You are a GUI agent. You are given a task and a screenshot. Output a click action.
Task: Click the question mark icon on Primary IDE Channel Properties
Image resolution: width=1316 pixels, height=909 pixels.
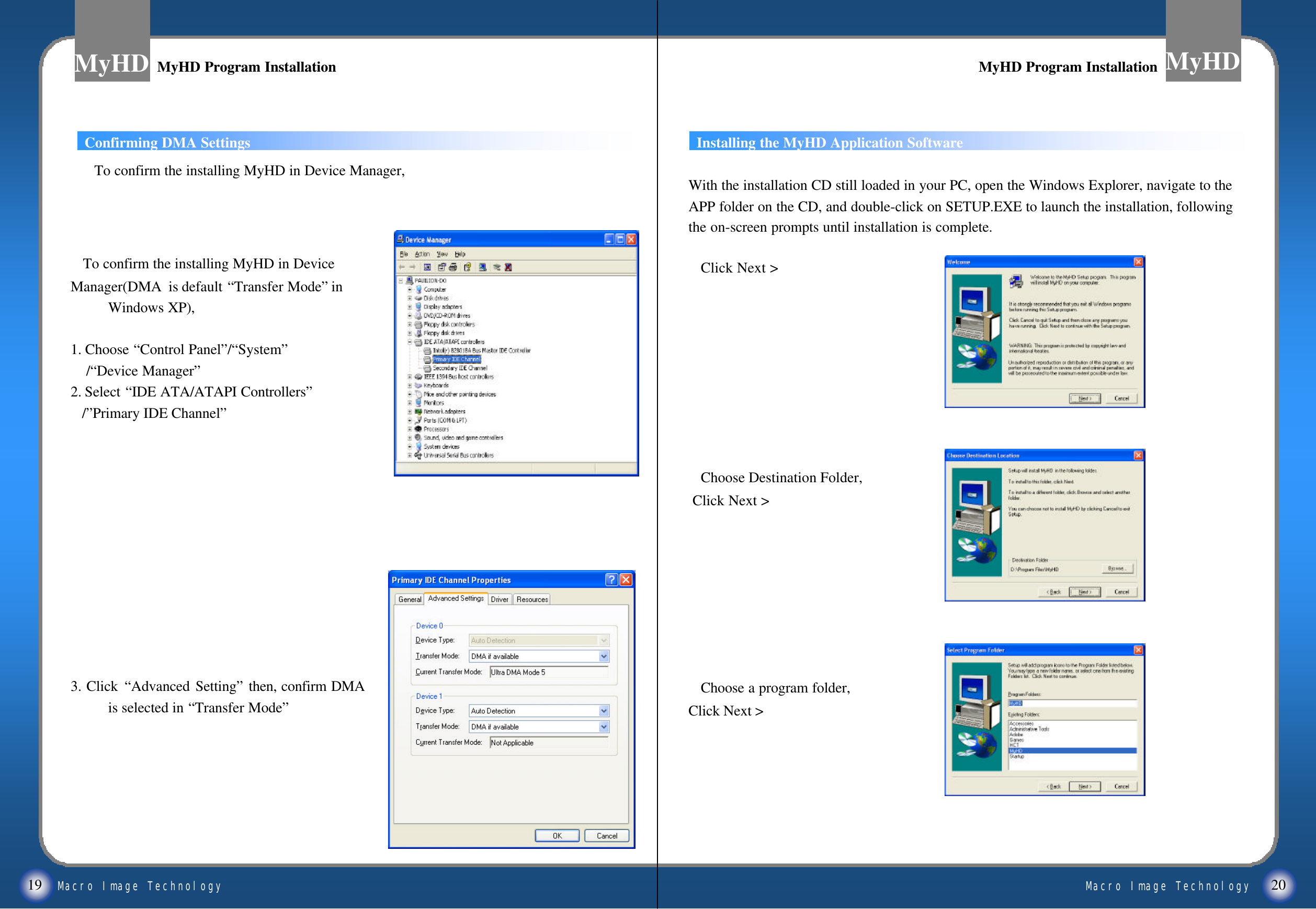coord(611,579)
